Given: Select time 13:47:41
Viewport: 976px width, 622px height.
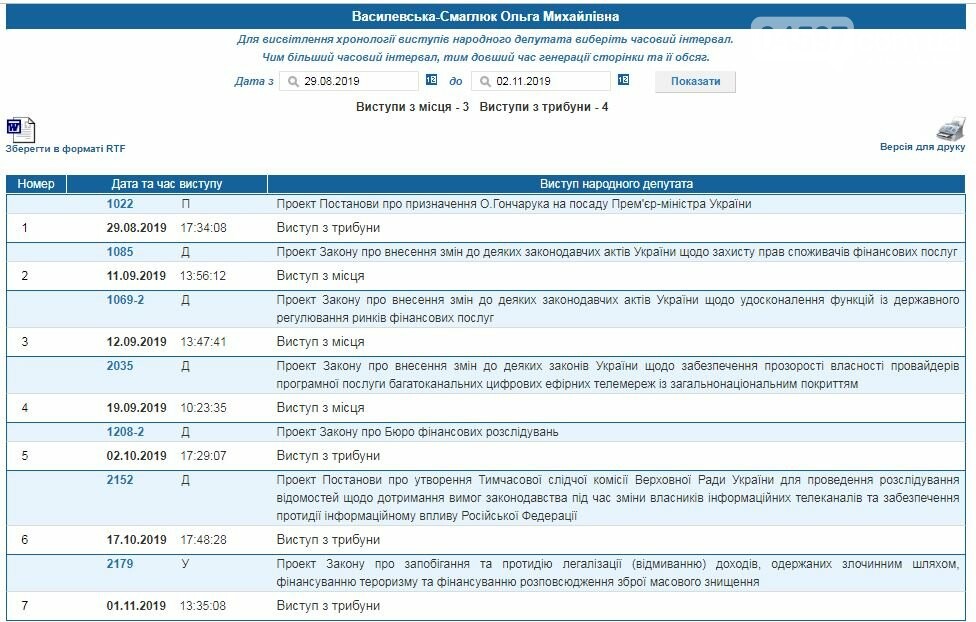Looking at the screenshot, I should point(203,342).
